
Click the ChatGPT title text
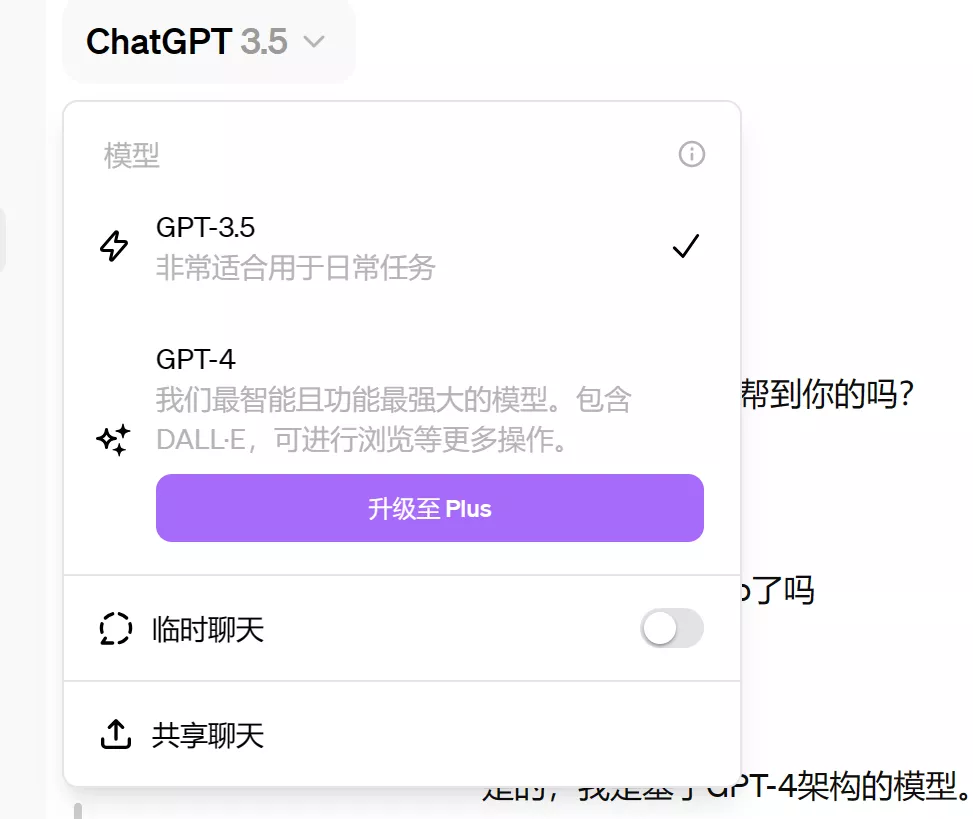(159, 42)
